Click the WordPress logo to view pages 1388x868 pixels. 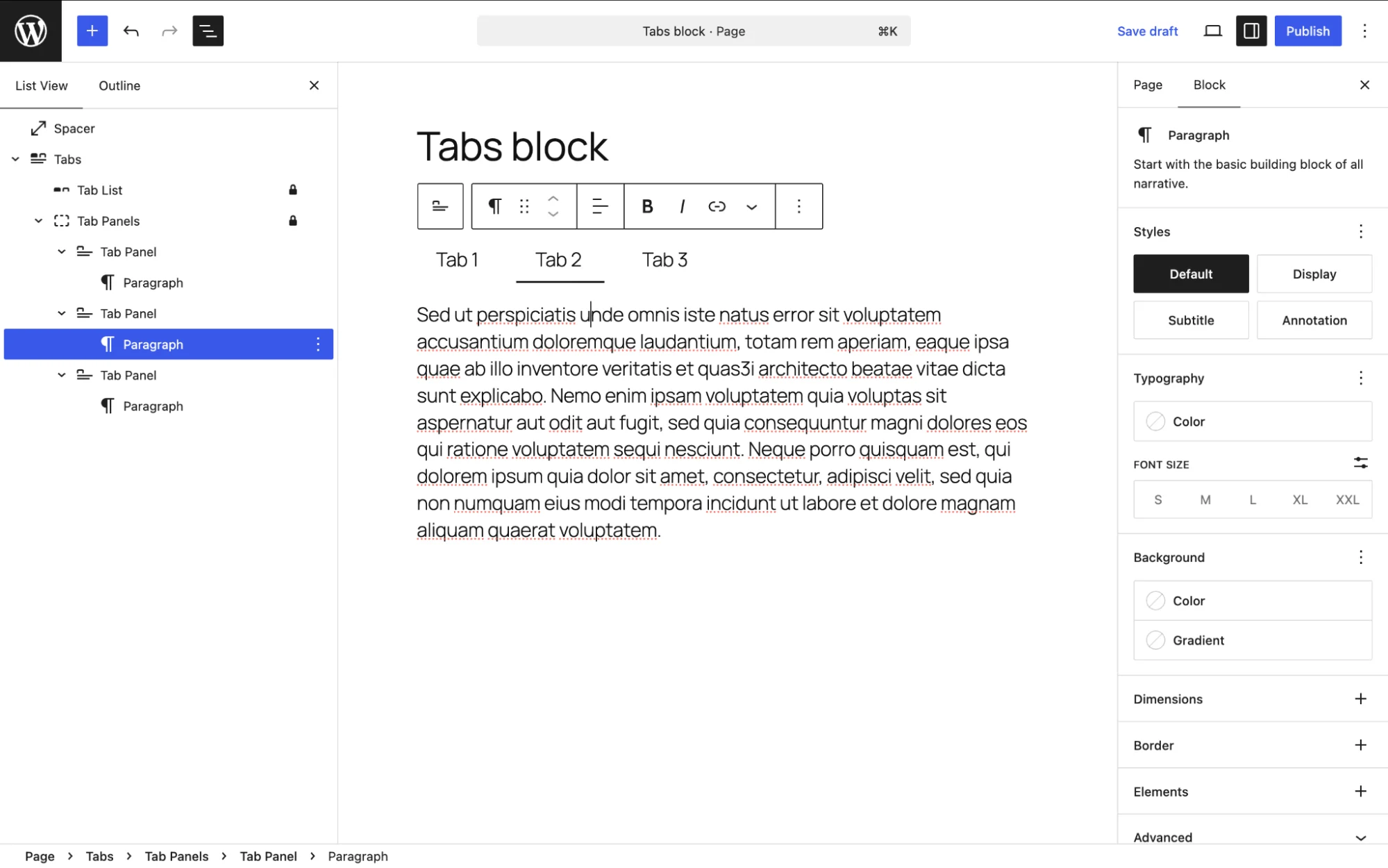tap(31, 31)
